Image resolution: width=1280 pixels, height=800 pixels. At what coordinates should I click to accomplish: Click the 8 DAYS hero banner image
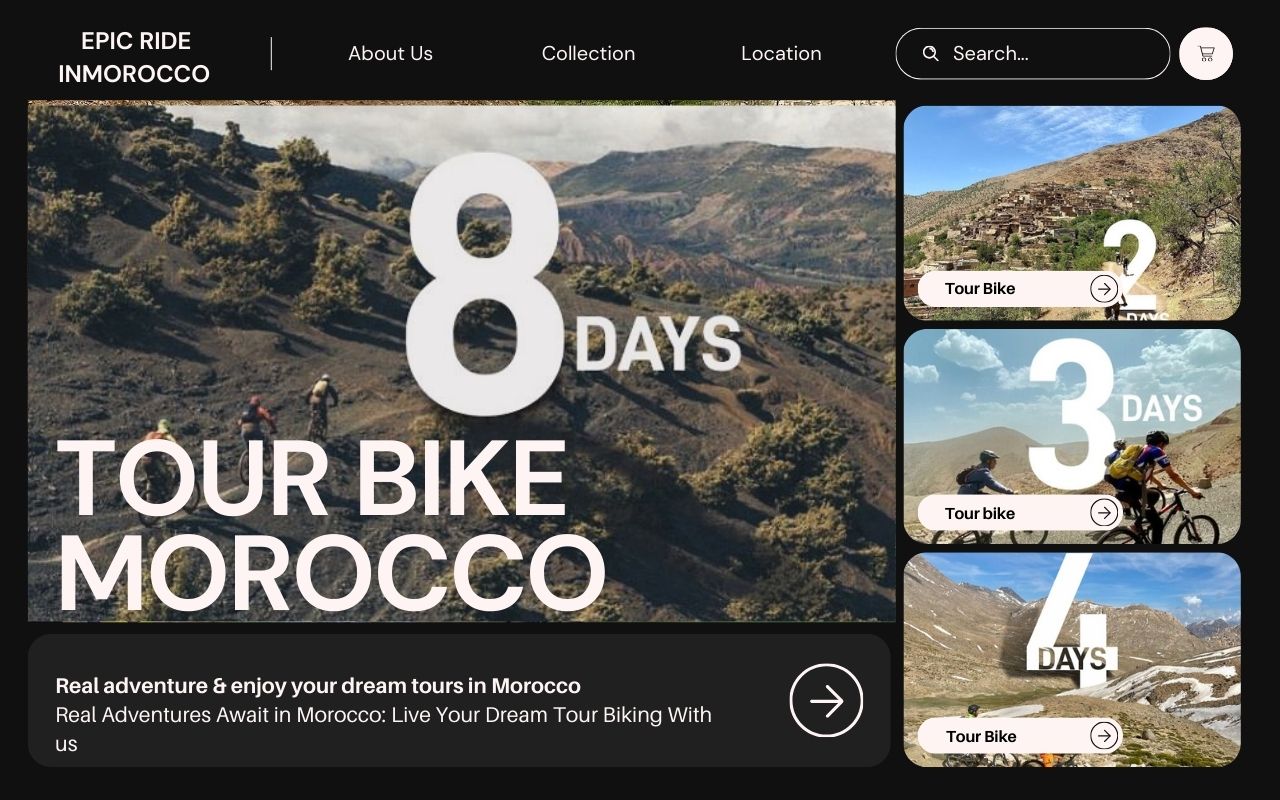coord(700,250)
